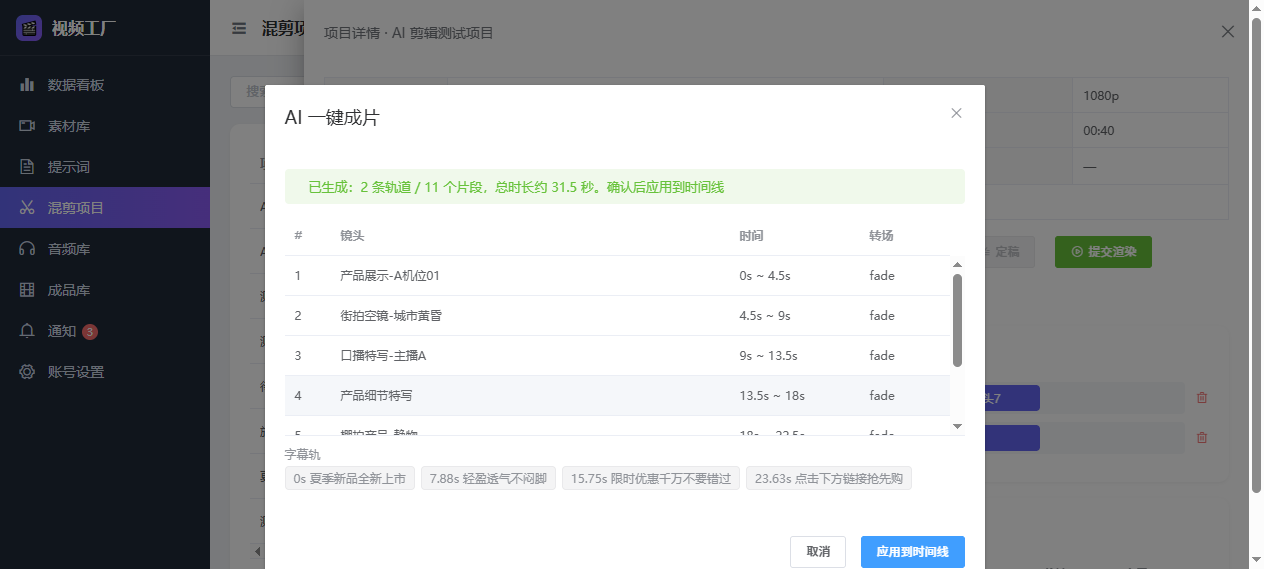Screen dimensions: 1264x569
Task: Click the fade transition in row 1
Action: 882,276
